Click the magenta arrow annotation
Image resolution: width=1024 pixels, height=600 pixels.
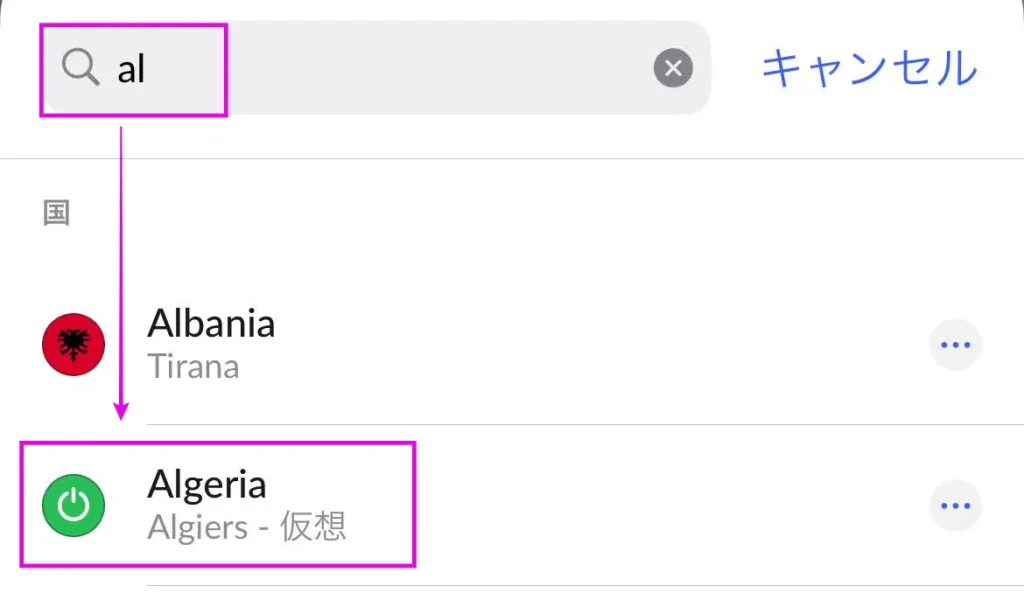[x=121, y=274]
